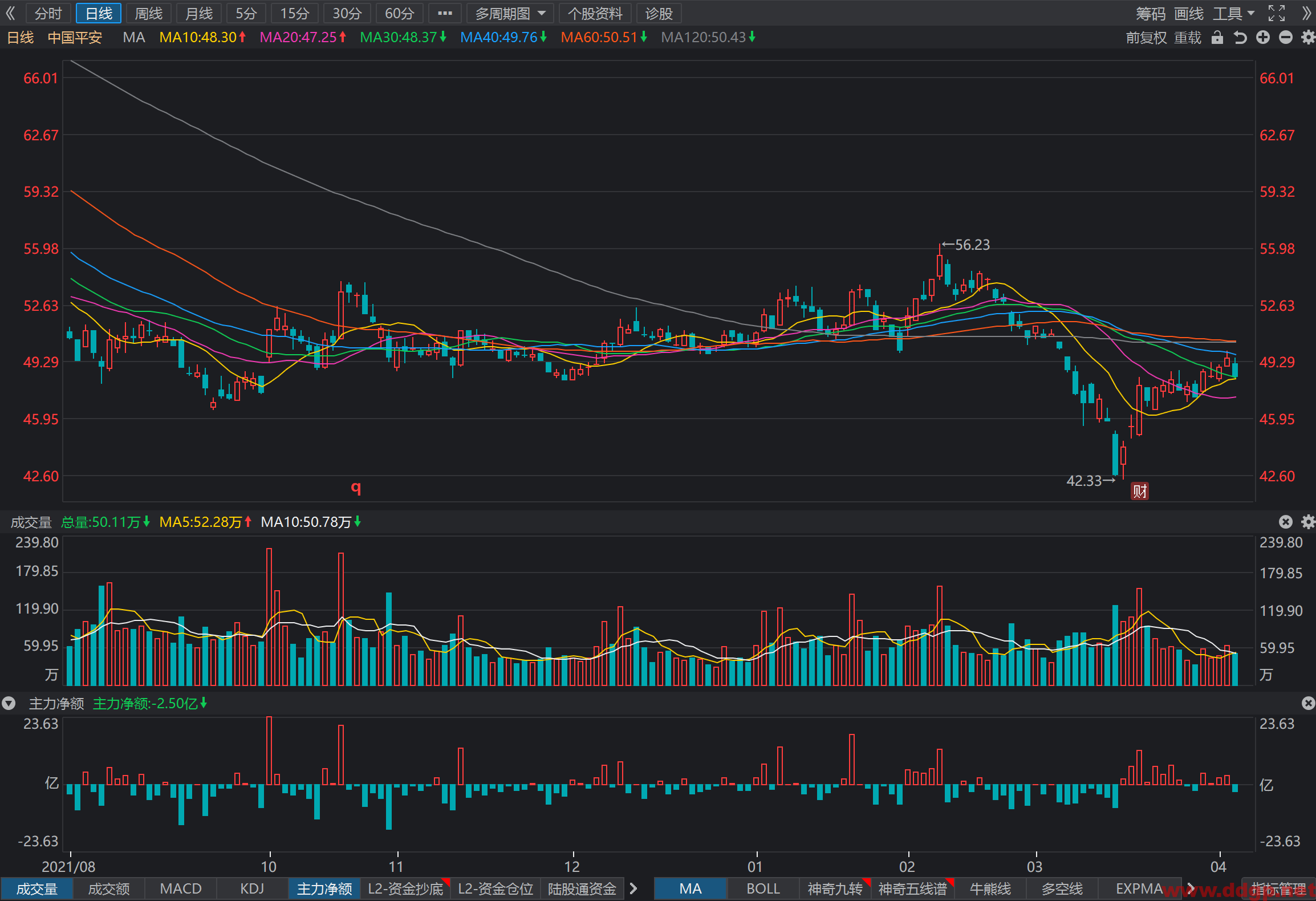This screenshot has width=1316, height=901.
Task: Select the 30分 period
Action: point(347,13)
